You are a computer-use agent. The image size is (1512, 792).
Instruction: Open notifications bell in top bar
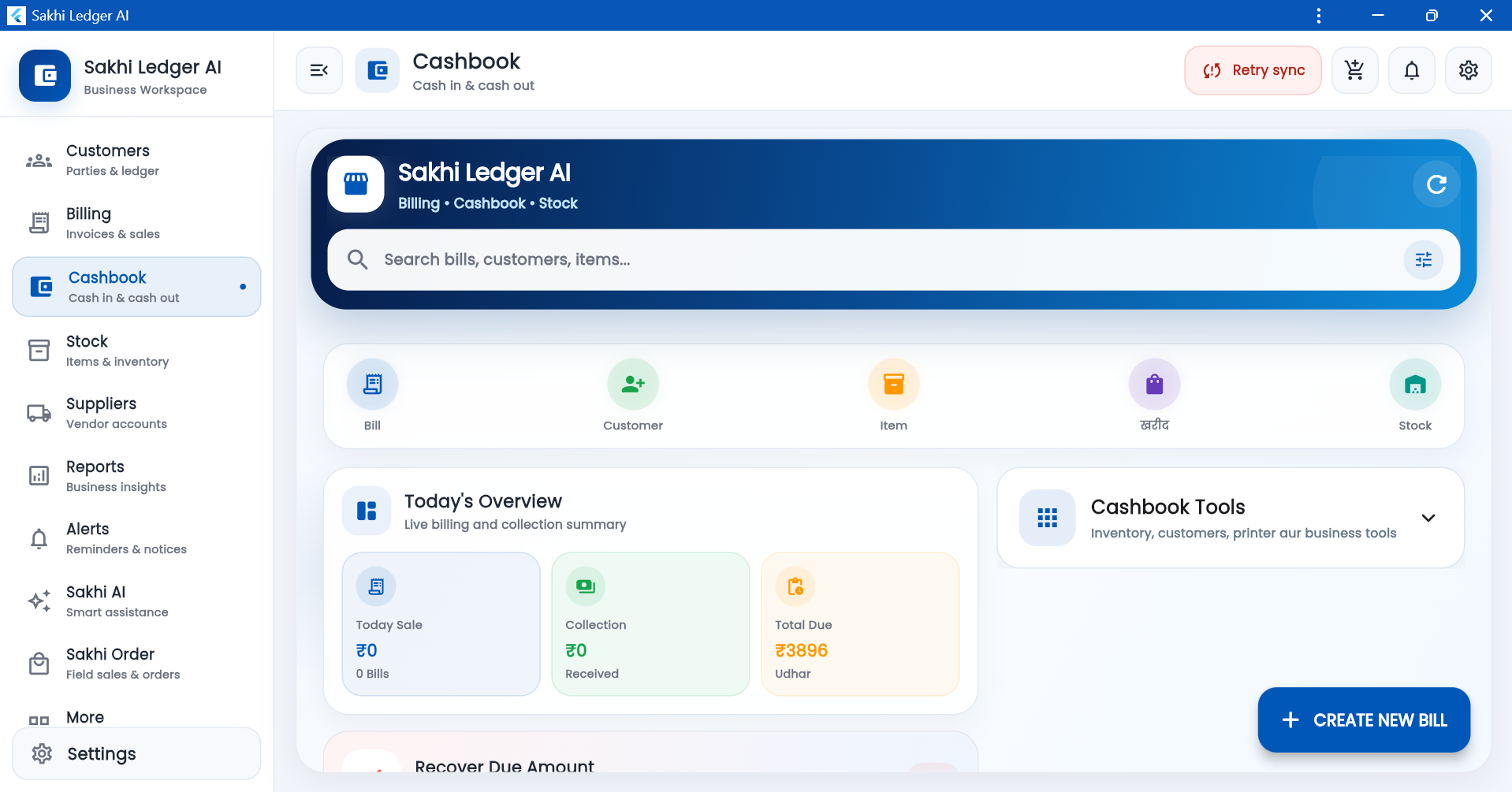click(1411, 70)
